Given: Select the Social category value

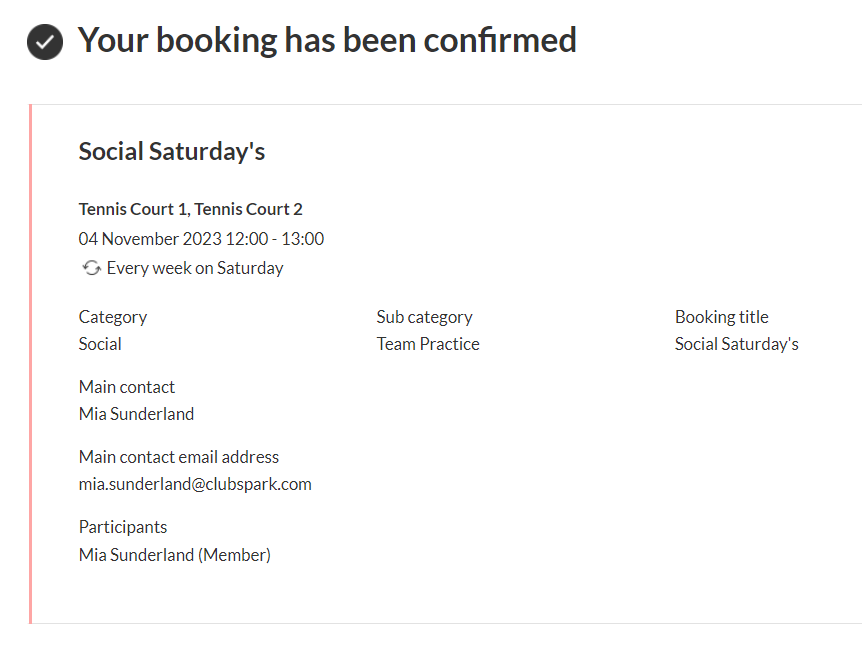Looking at the screenshot, I should pos(100,344).
